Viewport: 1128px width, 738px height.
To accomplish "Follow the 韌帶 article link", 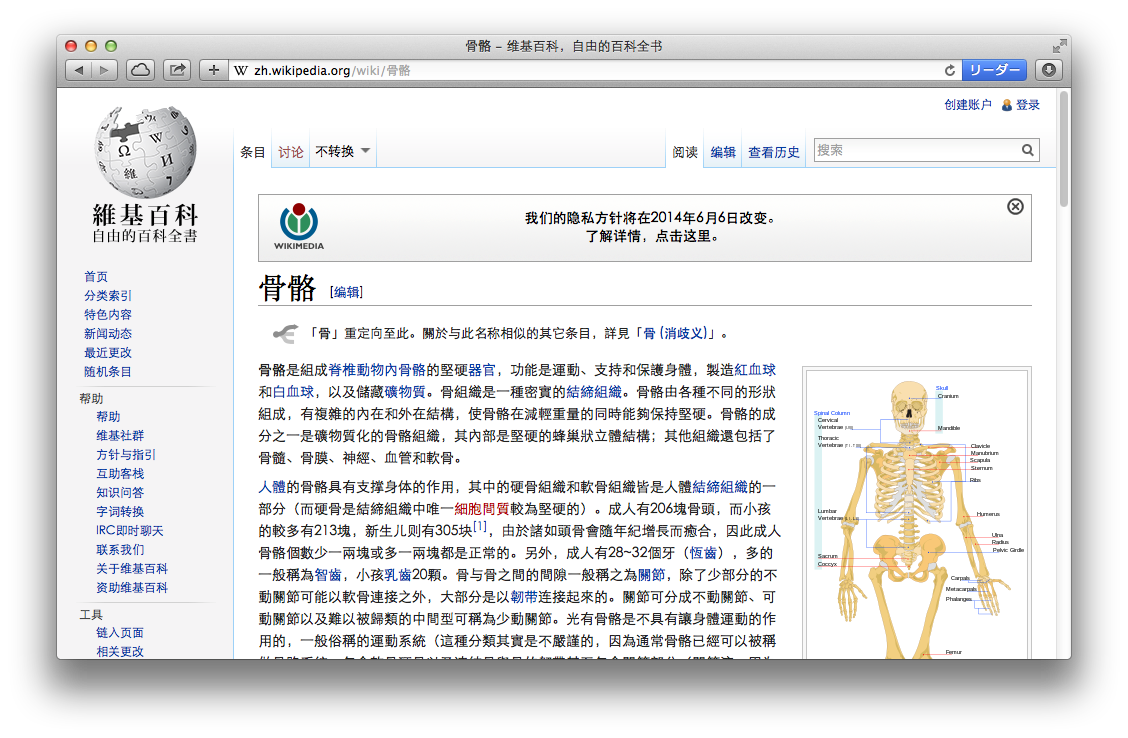I will click(x=524, y=597).
